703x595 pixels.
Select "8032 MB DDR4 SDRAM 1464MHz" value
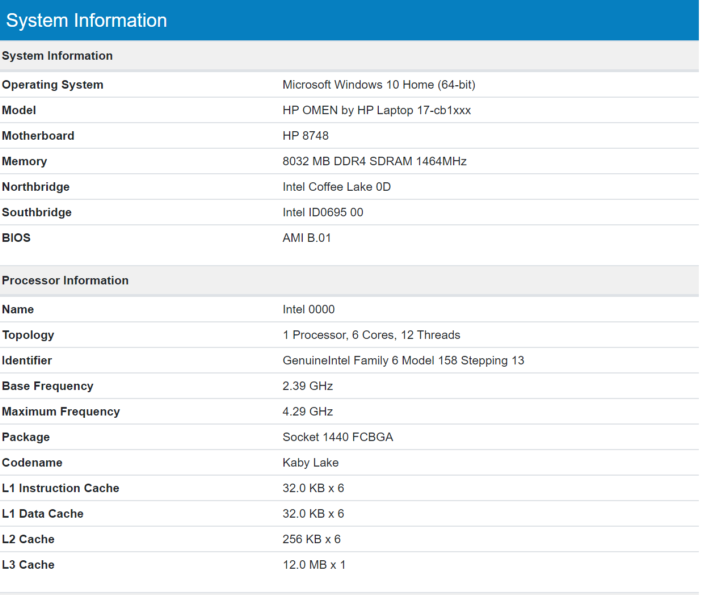point(374,161)
